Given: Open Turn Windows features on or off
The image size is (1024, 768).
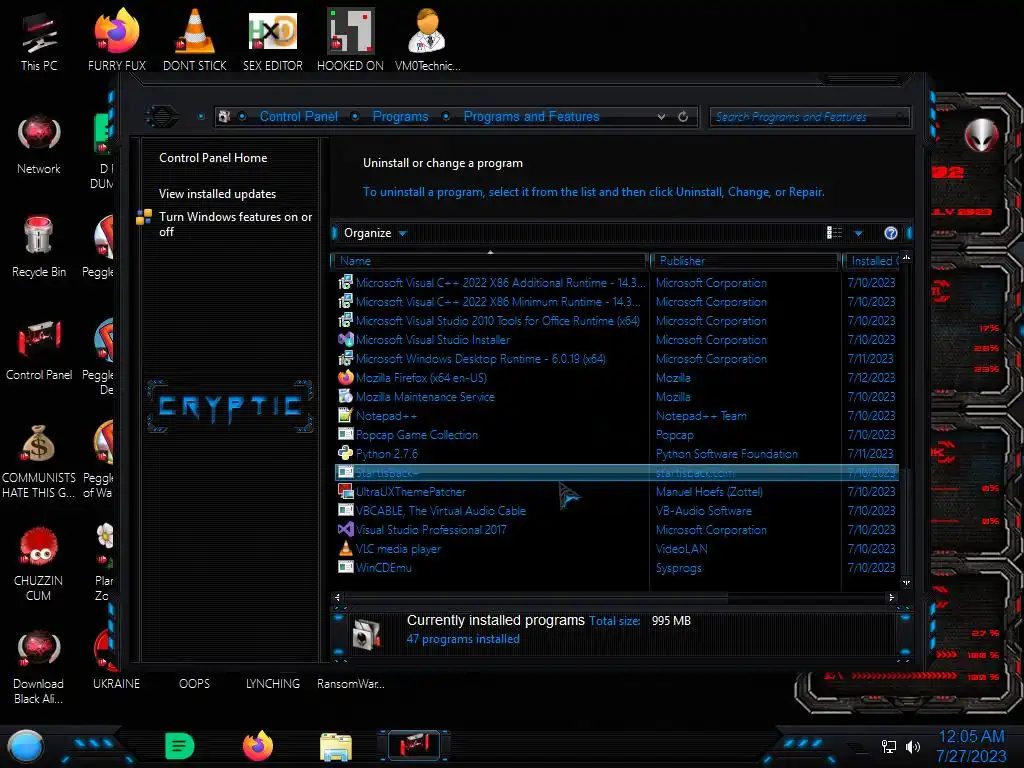Looking at the screenshot, I should point(235,224).
